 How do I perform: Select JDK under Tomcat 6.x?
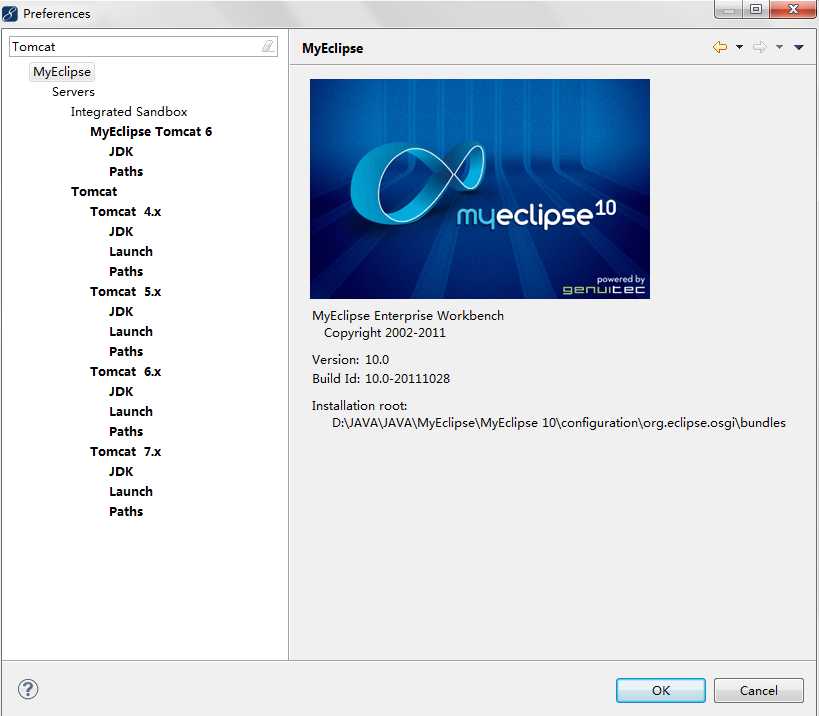click(x=121, y=391)
